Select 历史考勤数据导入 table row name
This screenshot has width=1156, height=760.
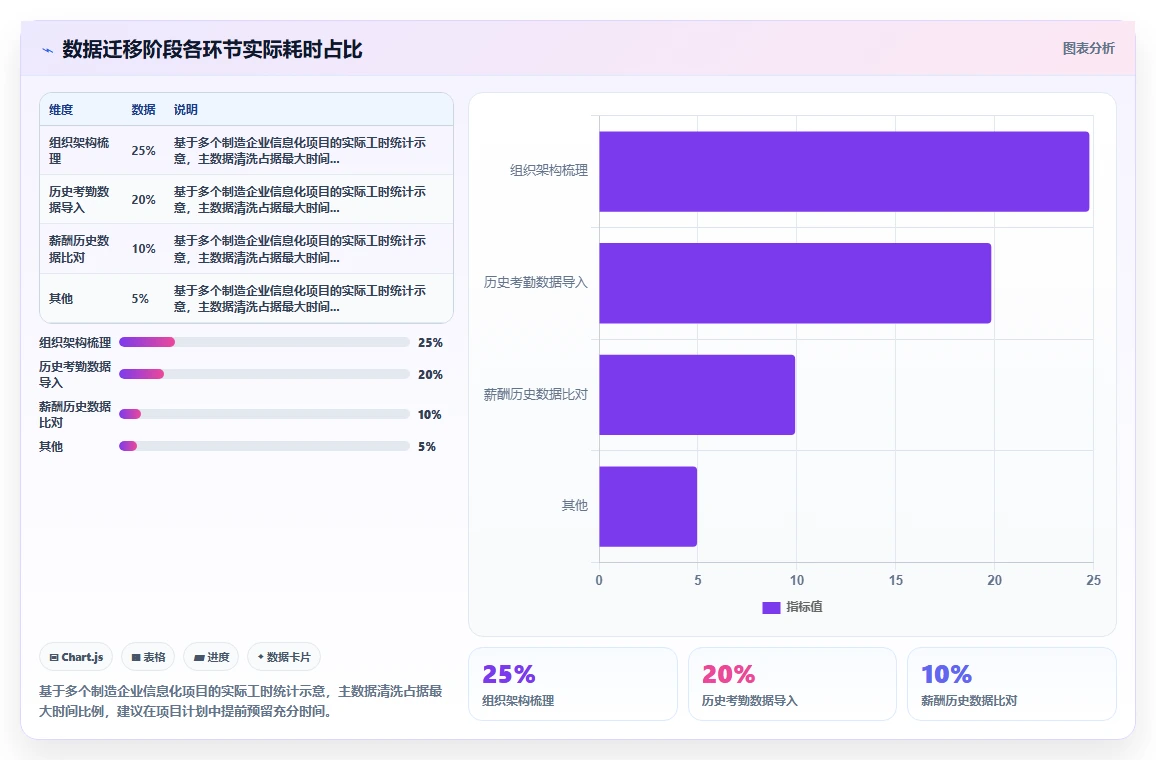[x=79, y=200]
